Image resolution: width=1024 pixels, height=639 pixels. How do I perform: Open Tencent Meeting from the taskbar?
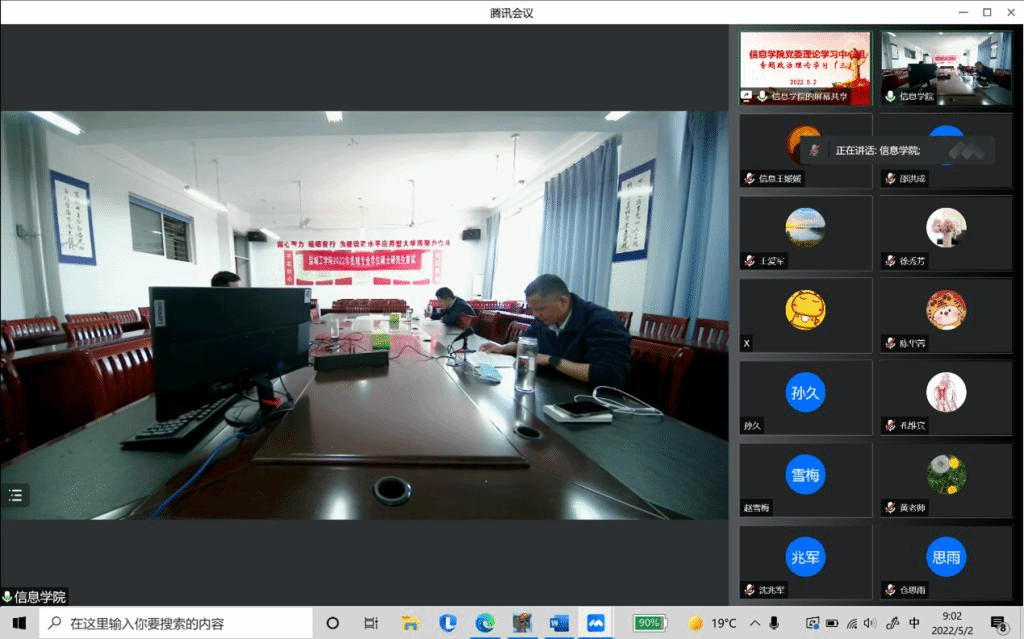tap(596, 623)
